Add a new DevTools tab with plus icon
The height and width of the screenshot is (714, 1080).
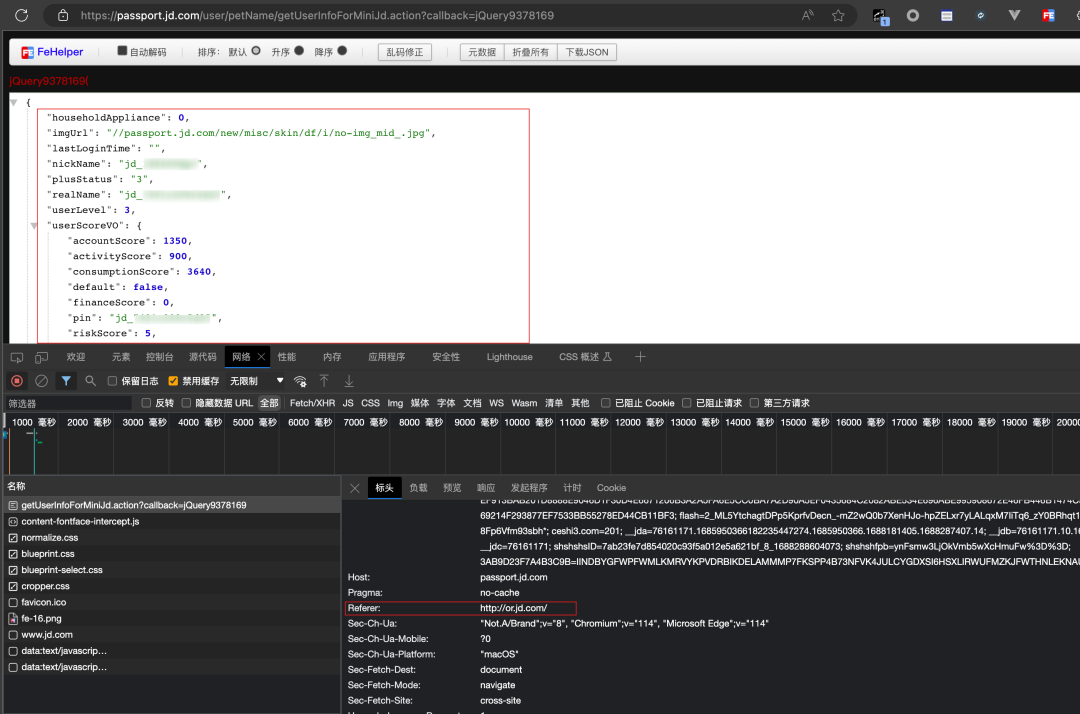[x=640, y=357]
